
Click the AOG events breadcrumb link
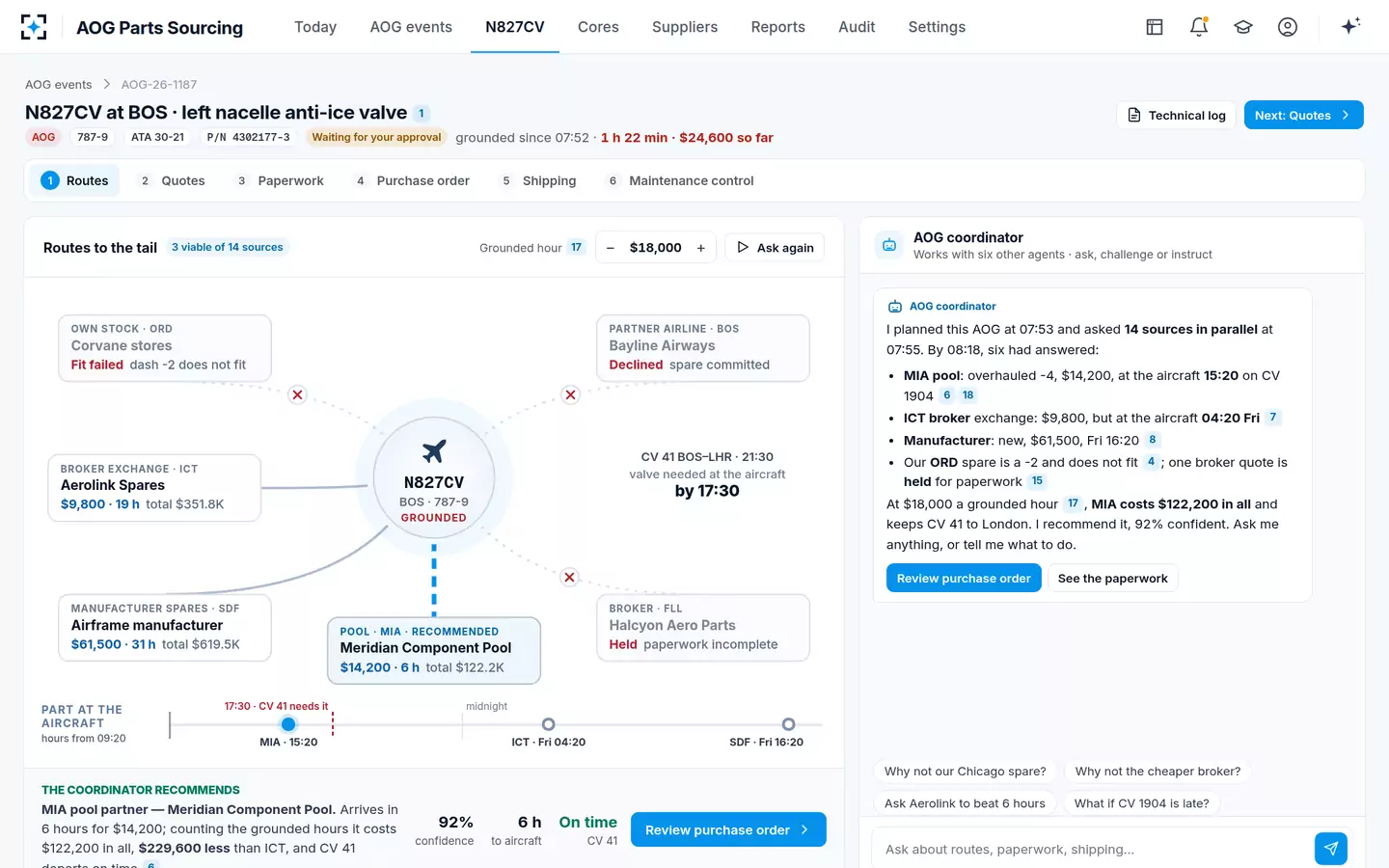click(59, 85)
